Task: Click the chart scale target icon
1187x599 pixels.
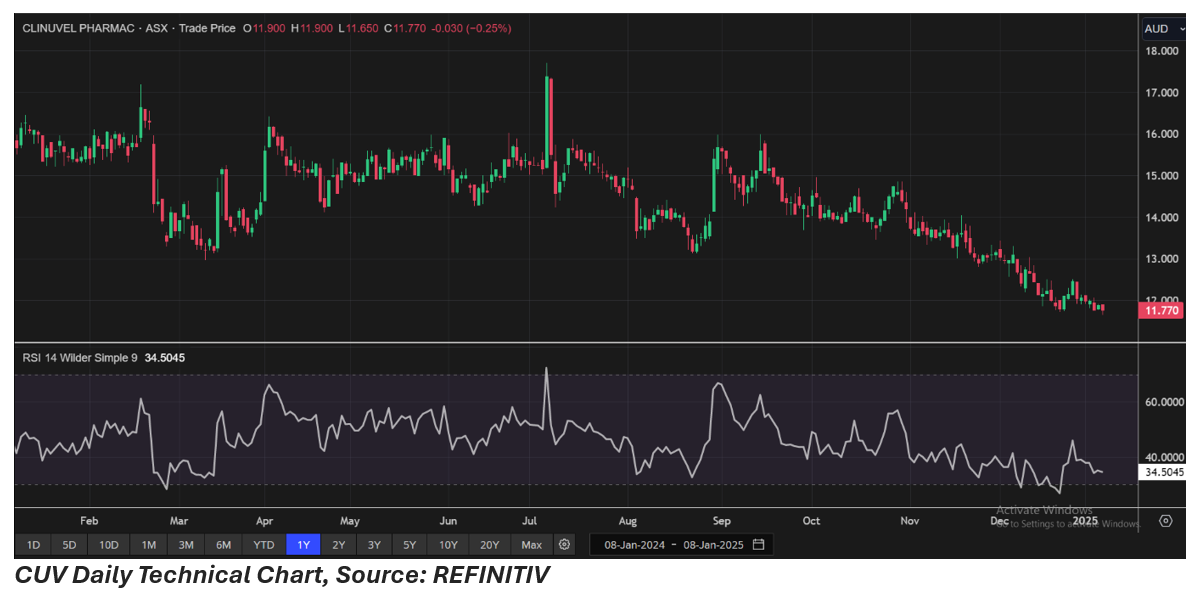Action: [x=1165, y=521]
